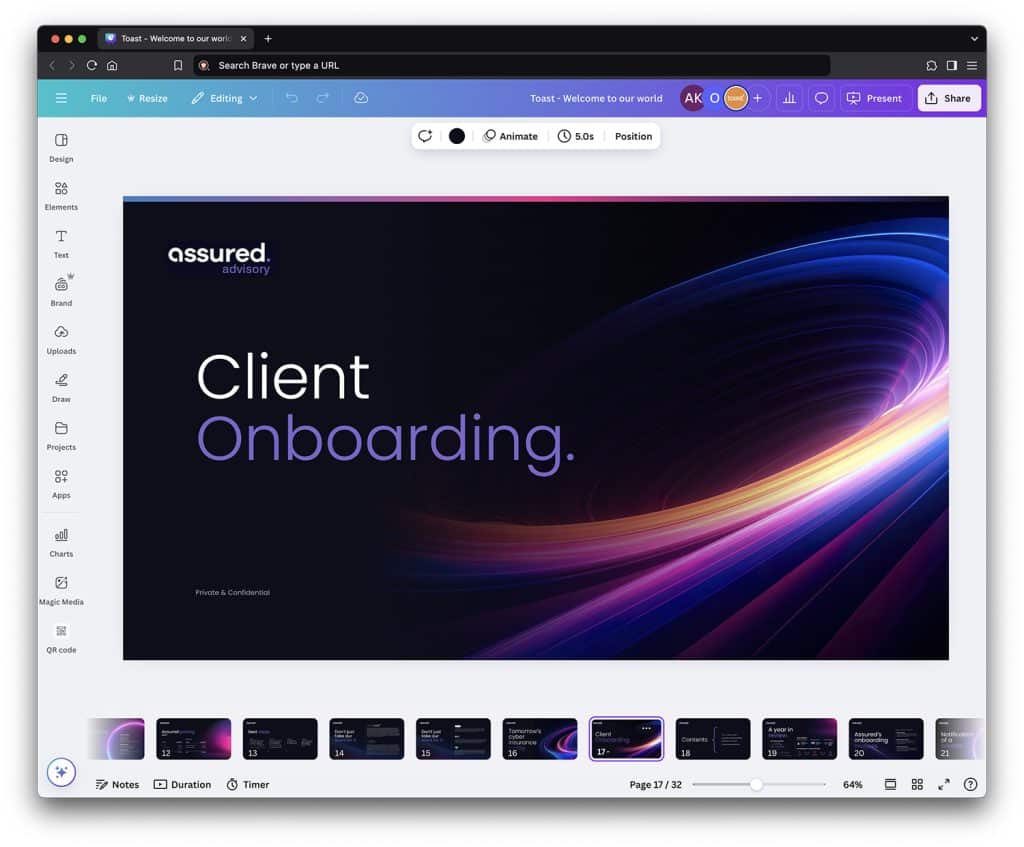The image size is (1024, 847).
Task: Open Magic Media
Action: [61, 590]
